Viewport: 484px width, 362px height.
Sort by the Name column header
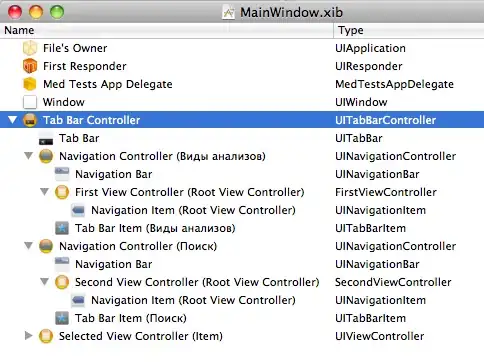166,30
